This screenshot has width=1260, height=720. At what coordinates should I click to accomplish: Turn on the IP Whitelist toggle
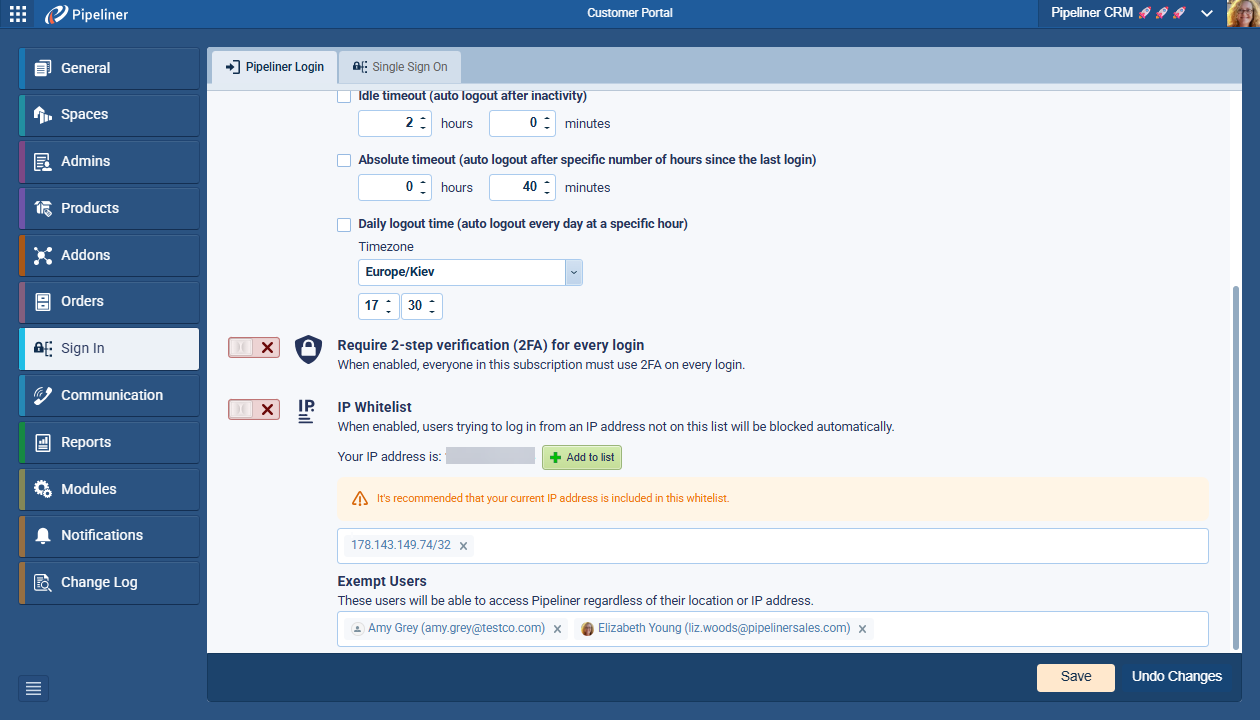[254, 409]
